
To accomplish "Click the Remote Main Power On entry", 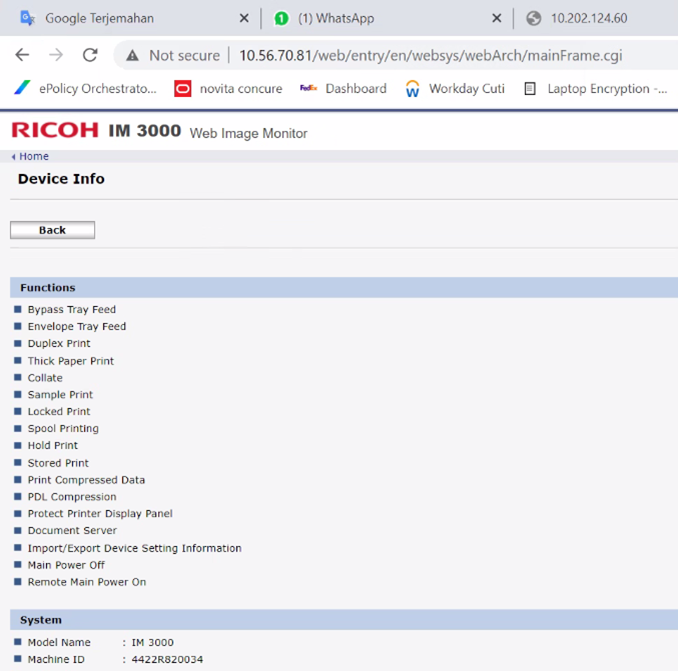I will [87, 582].
